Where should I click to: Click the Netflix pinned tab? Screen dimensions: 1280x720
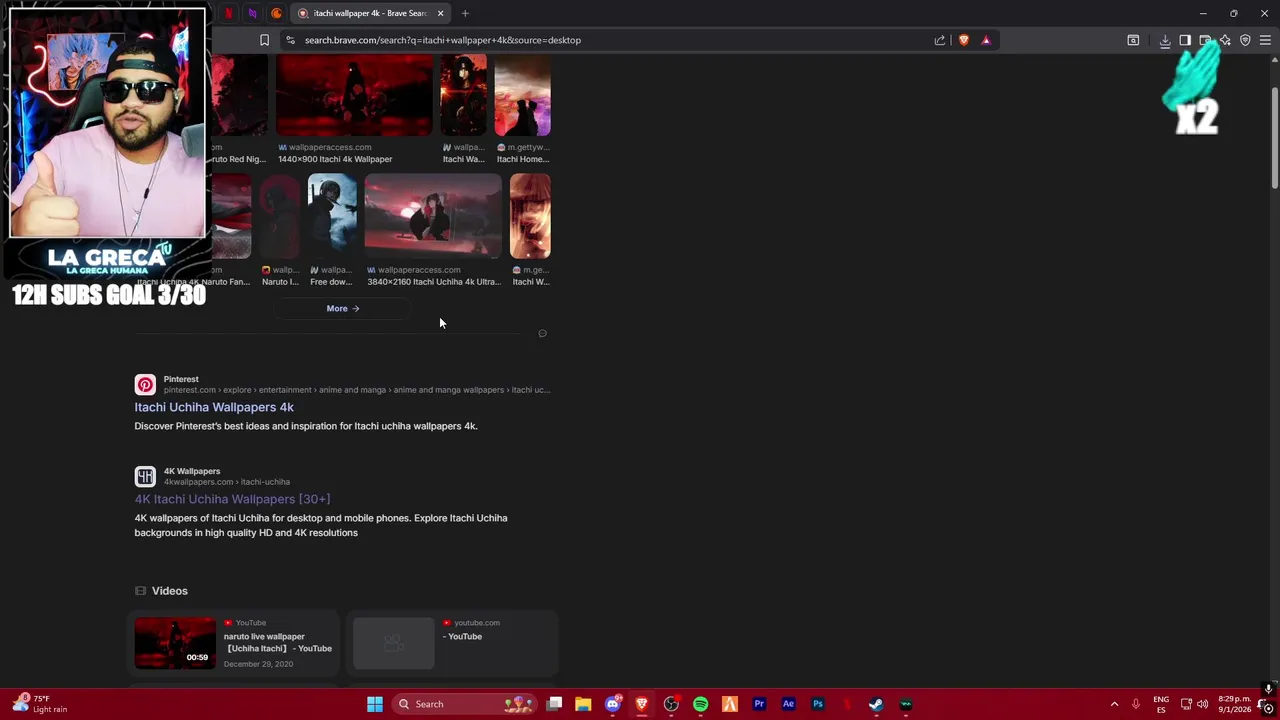pos(229,13)
